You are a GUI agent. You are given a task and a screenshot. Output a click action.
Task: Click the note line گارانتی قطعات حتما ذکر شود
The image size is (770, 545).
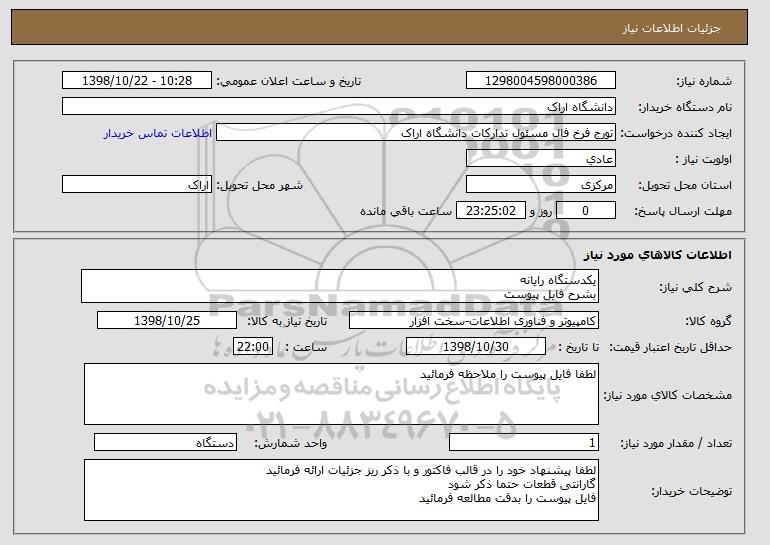(522, 484)
